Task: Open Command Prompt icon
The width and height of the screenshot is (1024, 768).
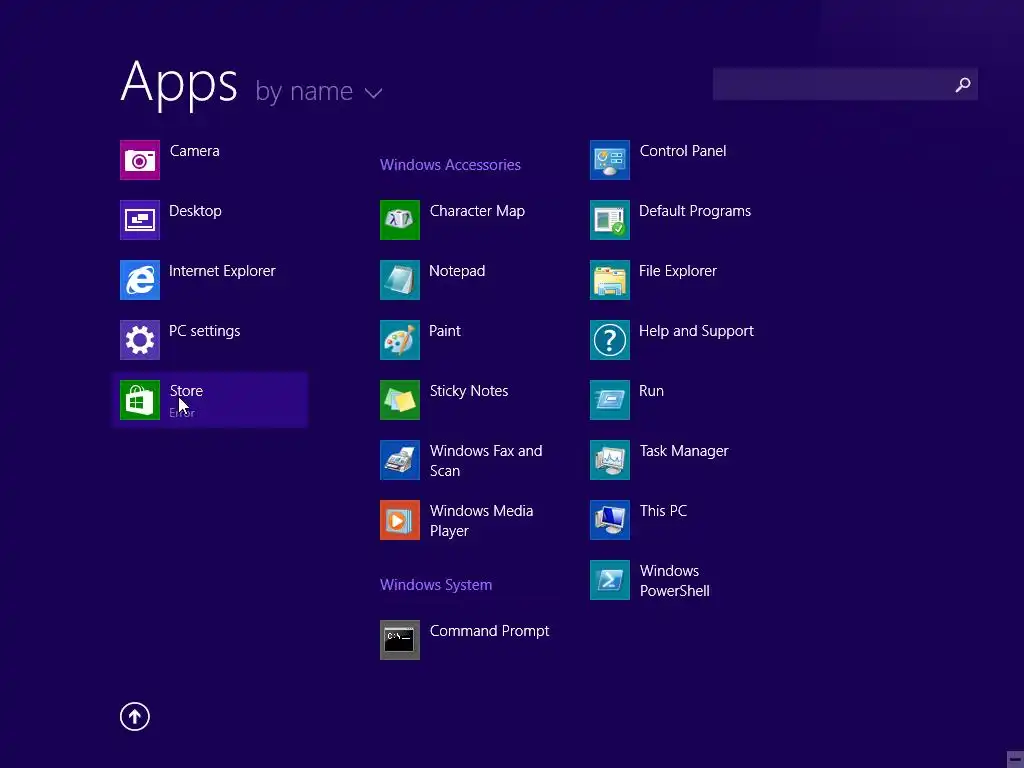Action: [400, 640]
